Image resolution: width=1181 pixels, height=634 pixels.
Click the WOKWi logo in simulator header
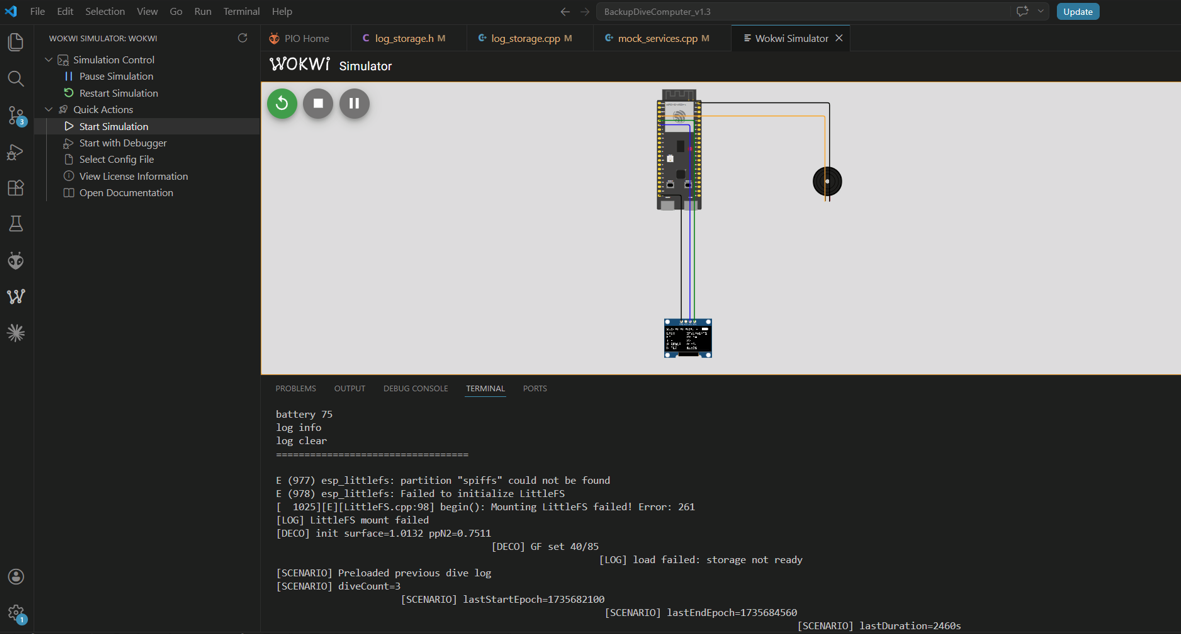click(x=300, y=65)
